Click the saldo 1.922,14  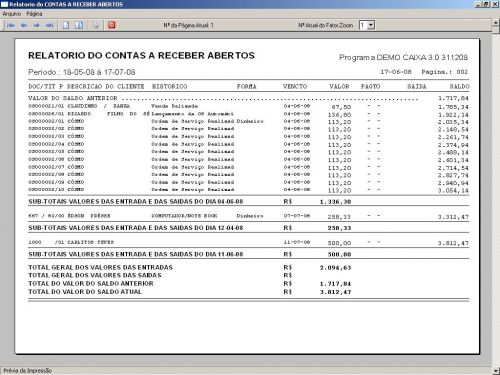coord(453,115)
